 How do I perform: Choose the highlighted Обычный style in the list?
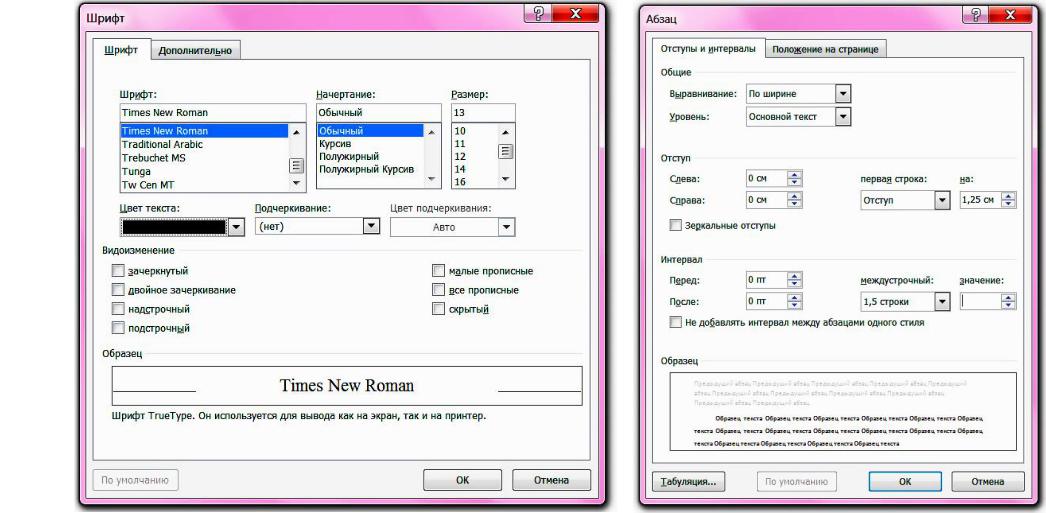coord(370,131)
